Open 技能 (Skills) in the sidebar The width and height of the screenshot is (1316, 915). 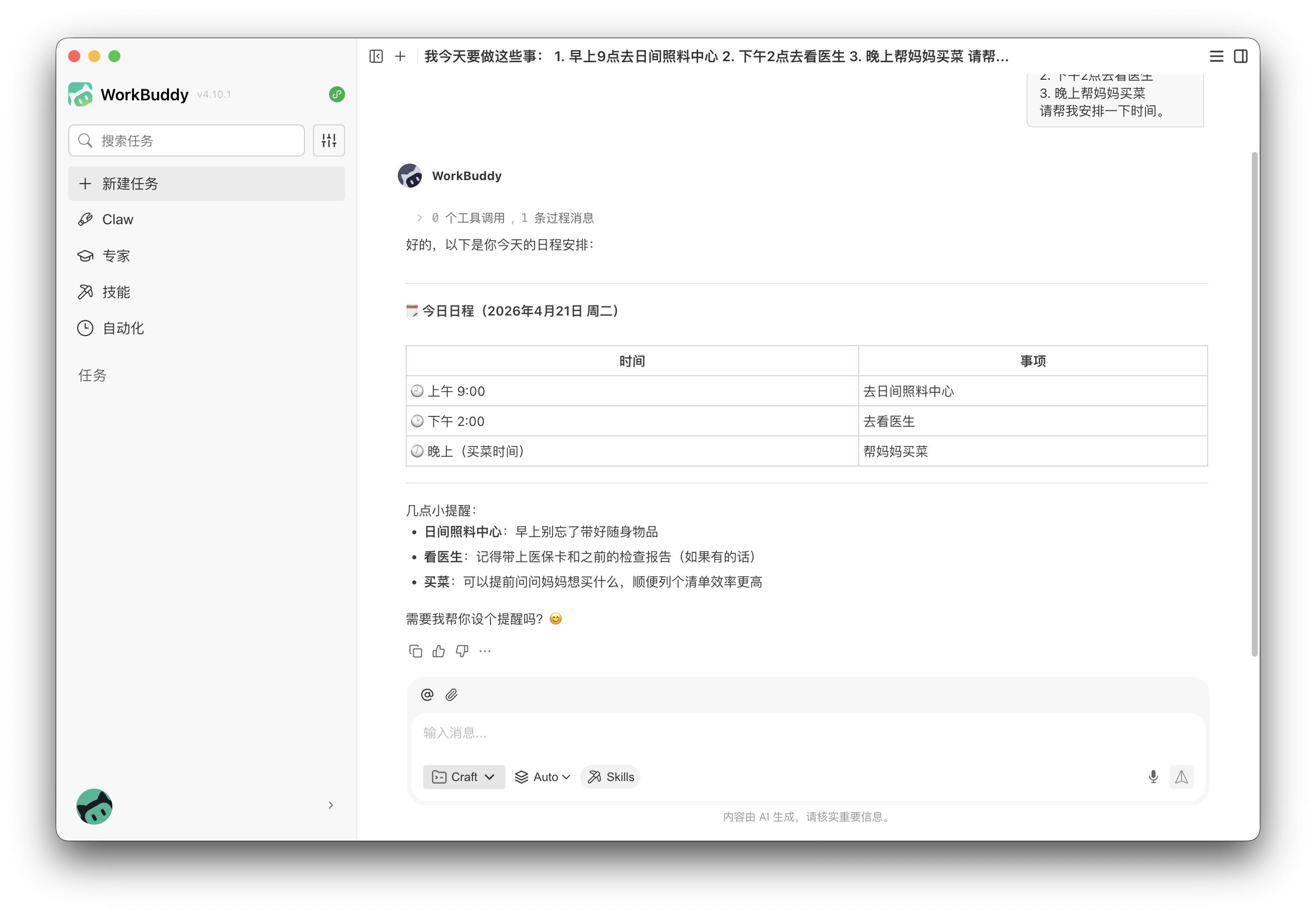pos(117,292)
